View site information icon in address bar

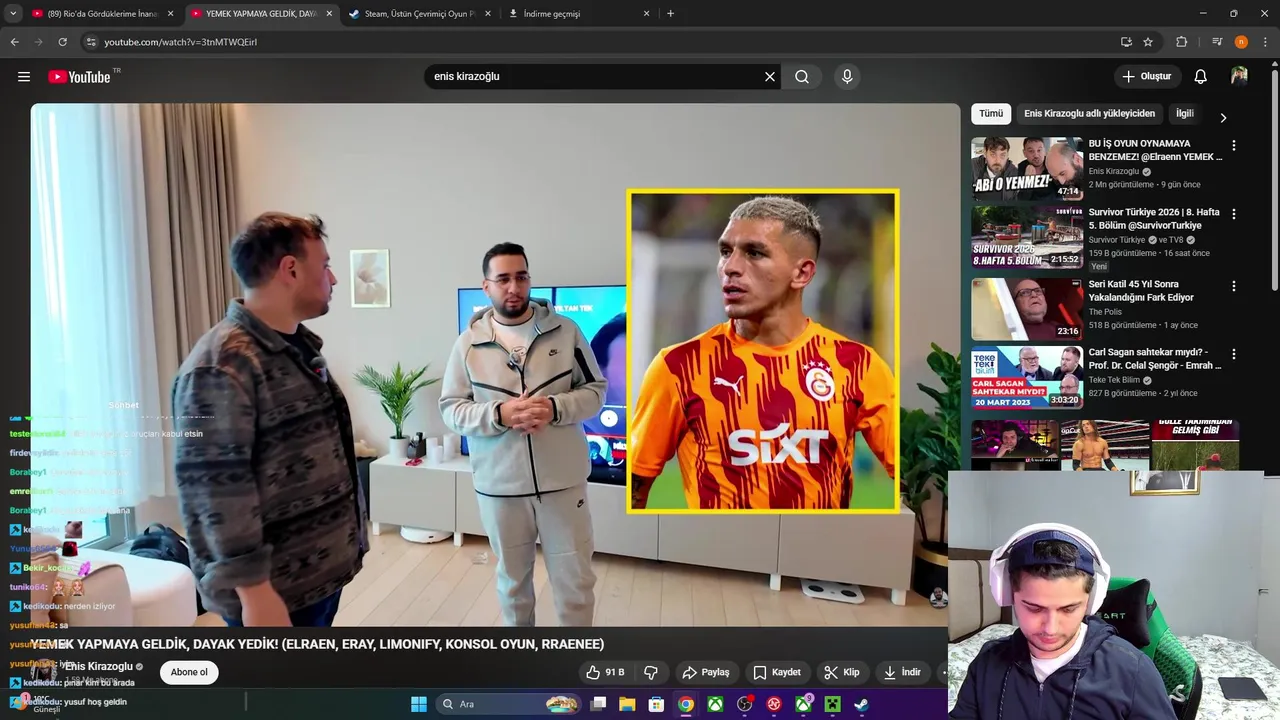point(91,42)
